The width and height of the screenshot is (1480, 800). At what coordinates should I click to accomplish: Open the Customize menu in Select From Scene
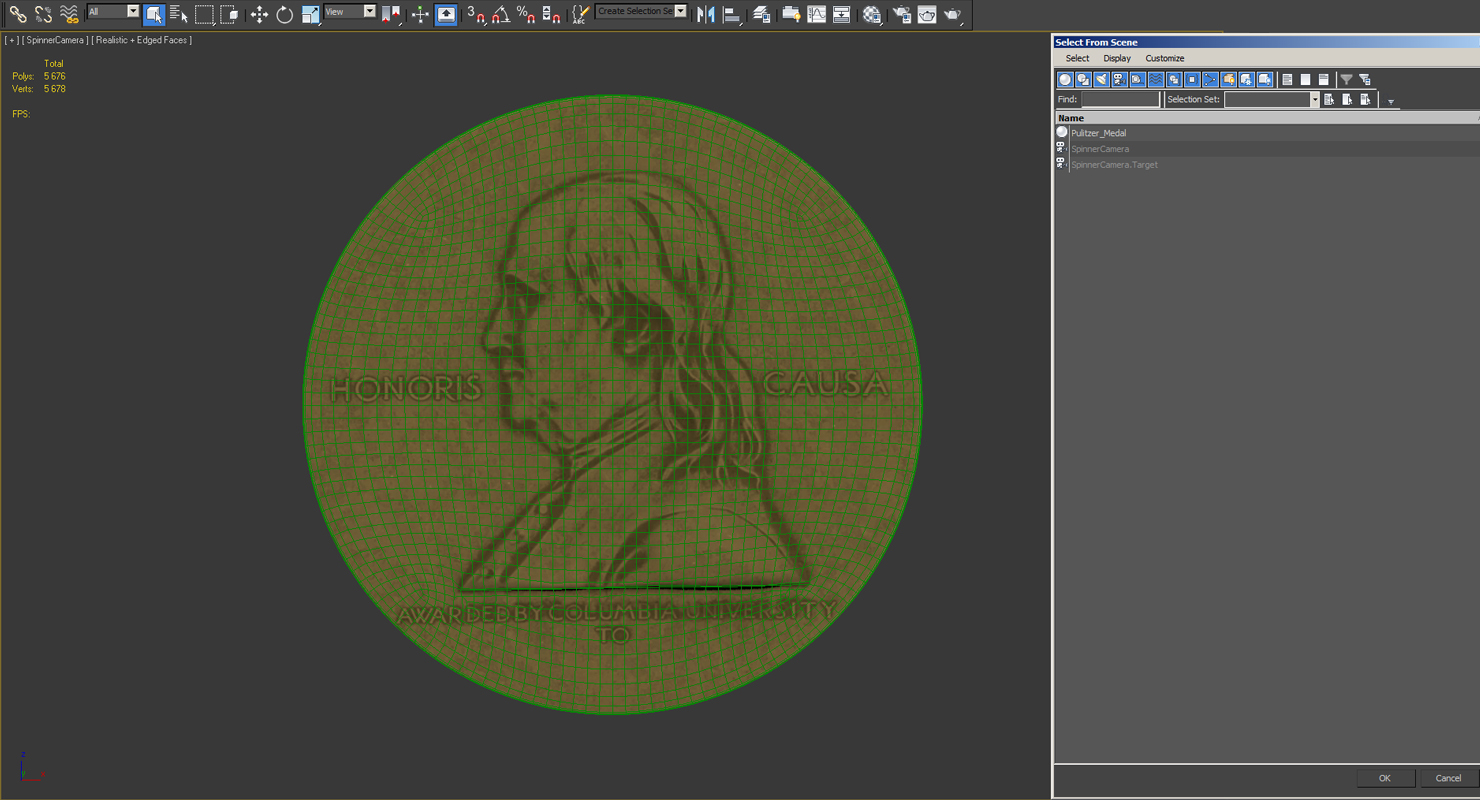(1165, 58)
